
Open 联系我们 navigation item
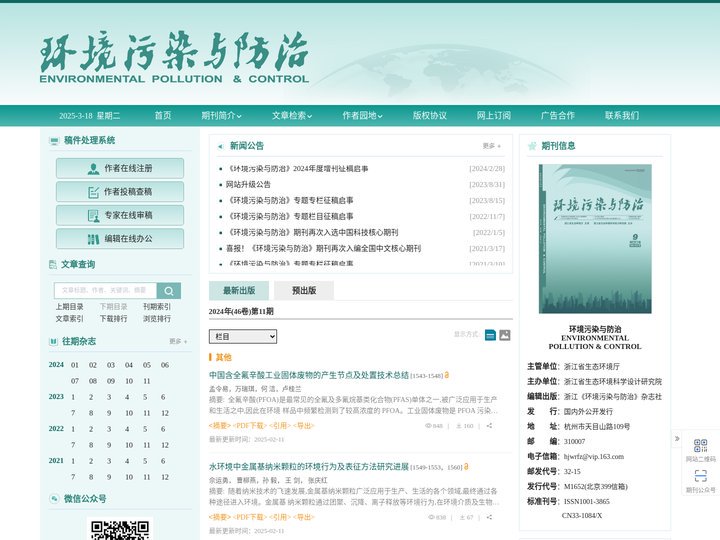tap(622, 116)
